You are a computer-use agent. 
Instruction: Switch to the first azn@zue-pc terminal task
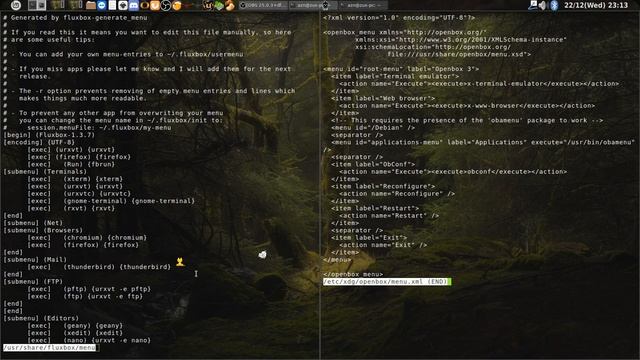(x=313, y=5)
